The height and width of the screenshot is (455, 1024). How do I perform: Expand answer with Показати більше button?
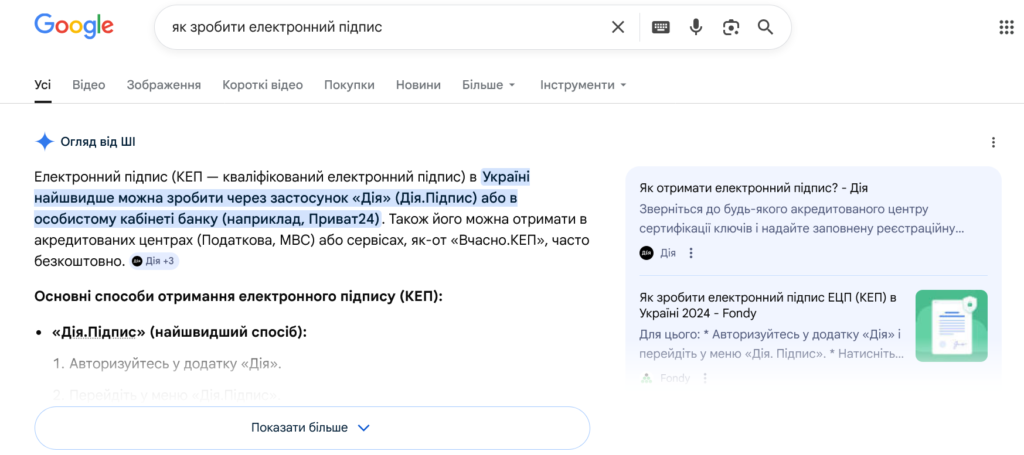(312, 428)
